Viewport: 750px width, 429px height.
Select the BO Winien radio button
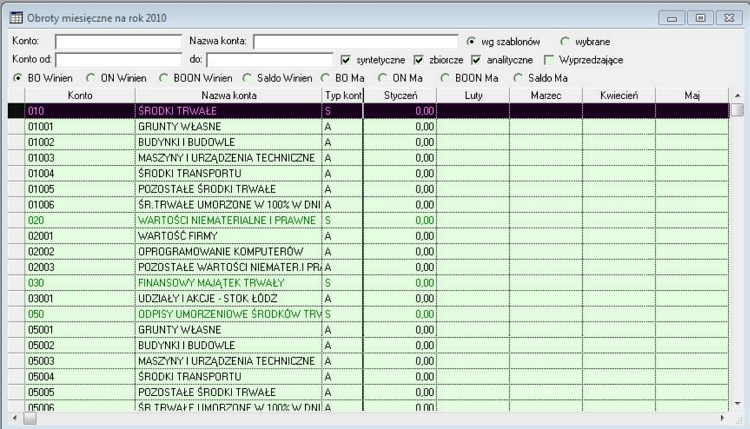[x=18, y=78]
